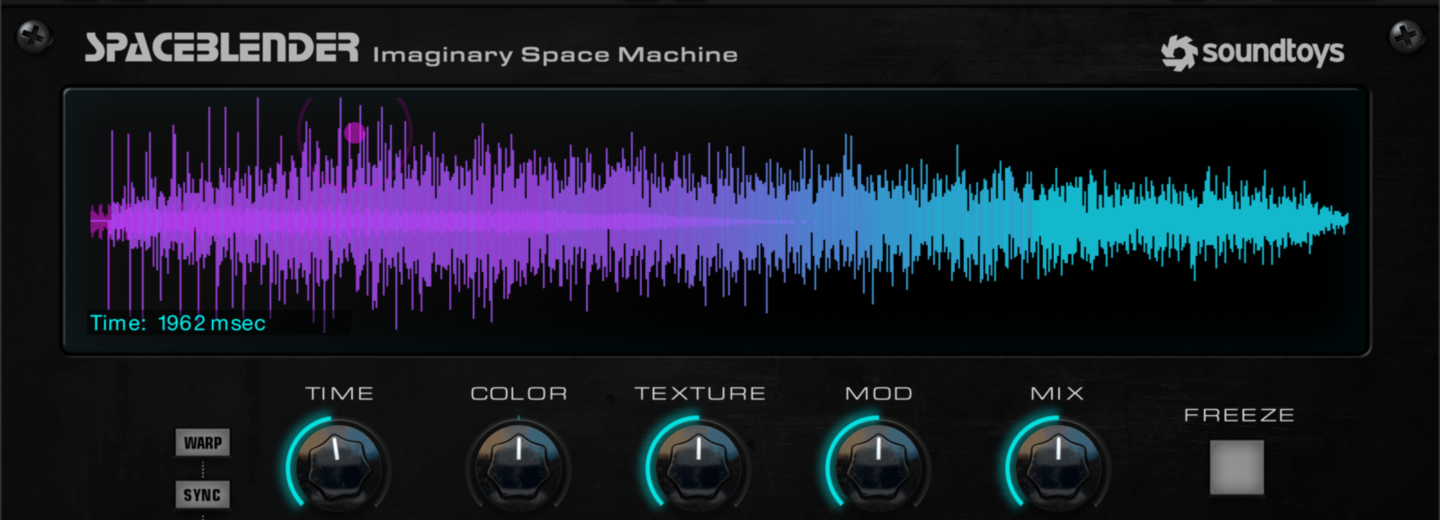Click the TIME label
The image size is (1440, 520).
coord(340,393)
